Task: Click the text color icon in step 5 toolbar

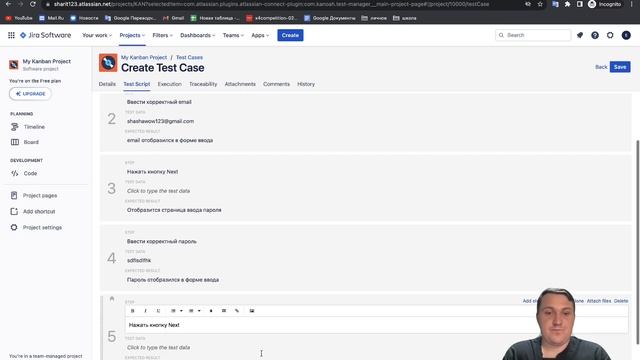Action: point(211,311)
